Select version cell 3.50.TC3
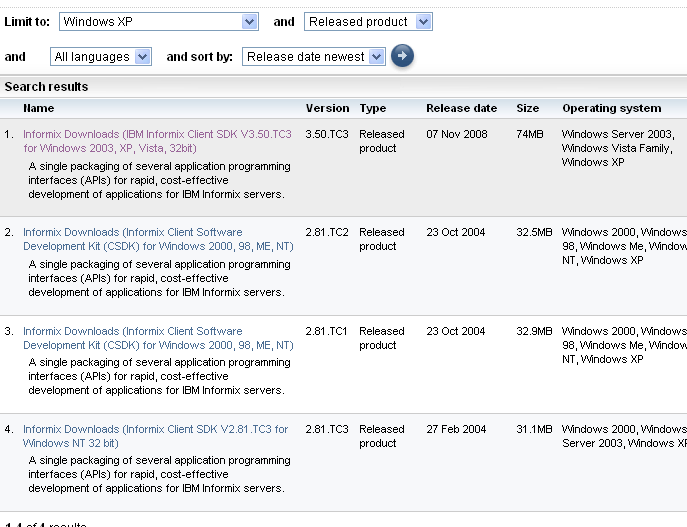687x527 pixels. 327,134
